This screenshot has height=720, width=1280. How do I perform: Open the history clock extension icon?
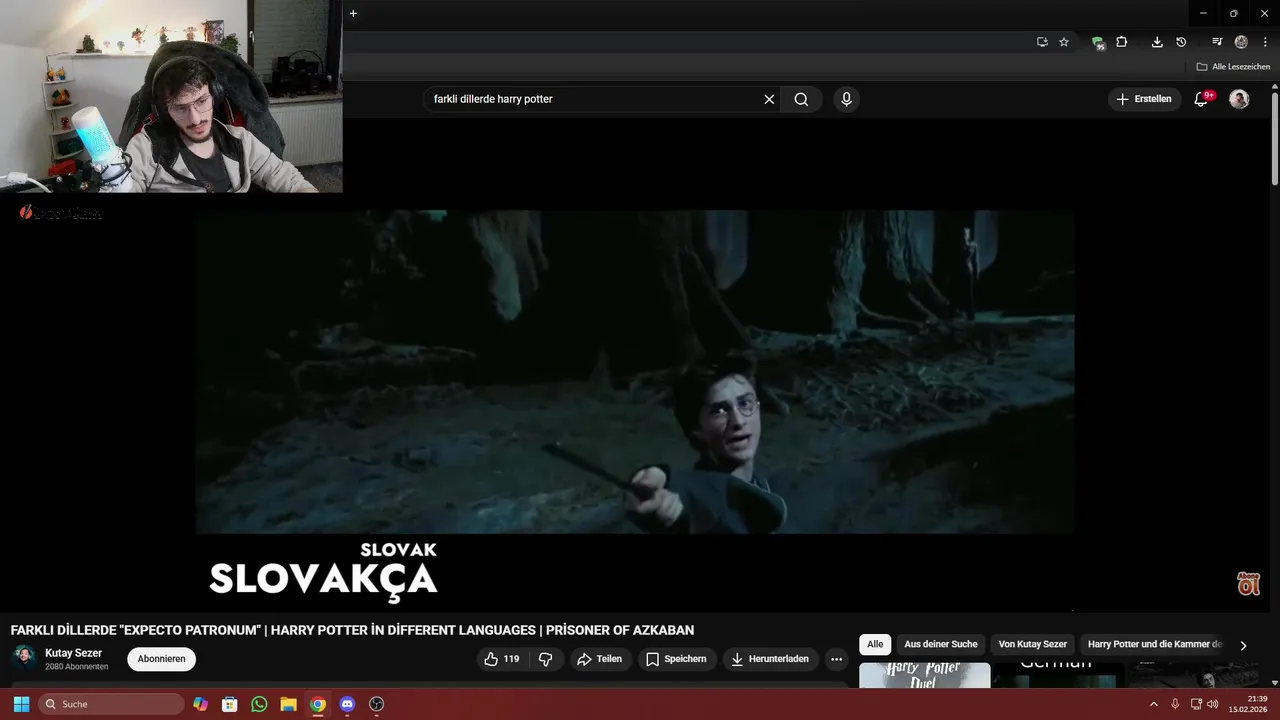[x=1181, y=42]
